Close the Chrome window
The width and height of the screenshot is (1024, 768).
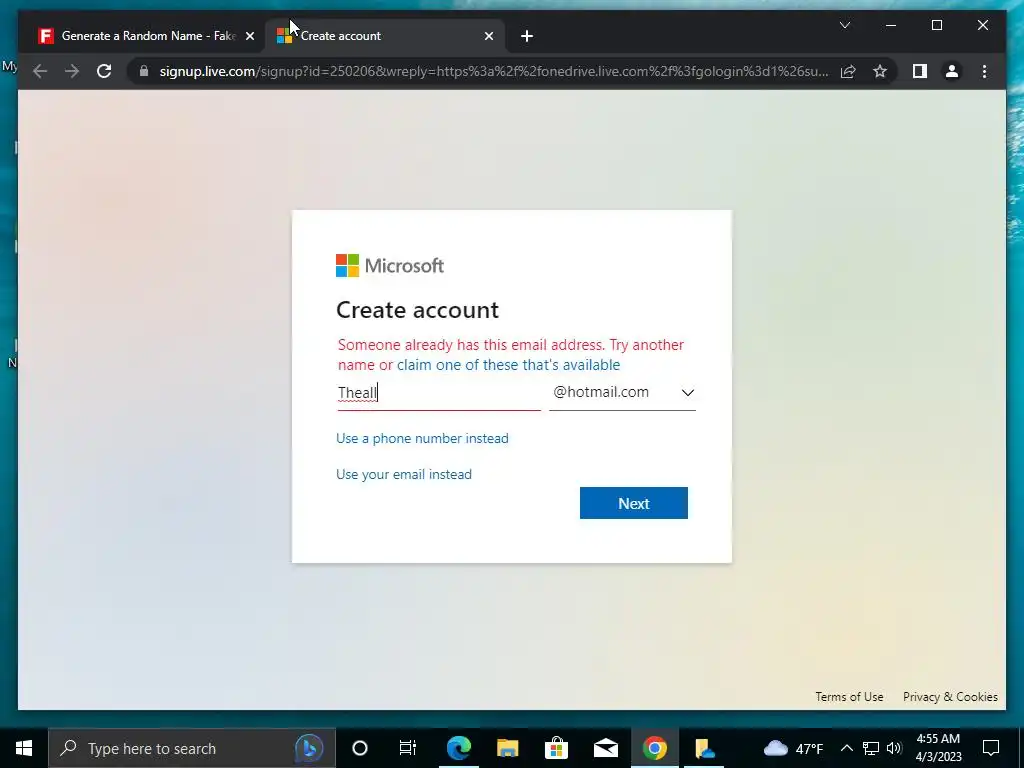pos(982,25)
